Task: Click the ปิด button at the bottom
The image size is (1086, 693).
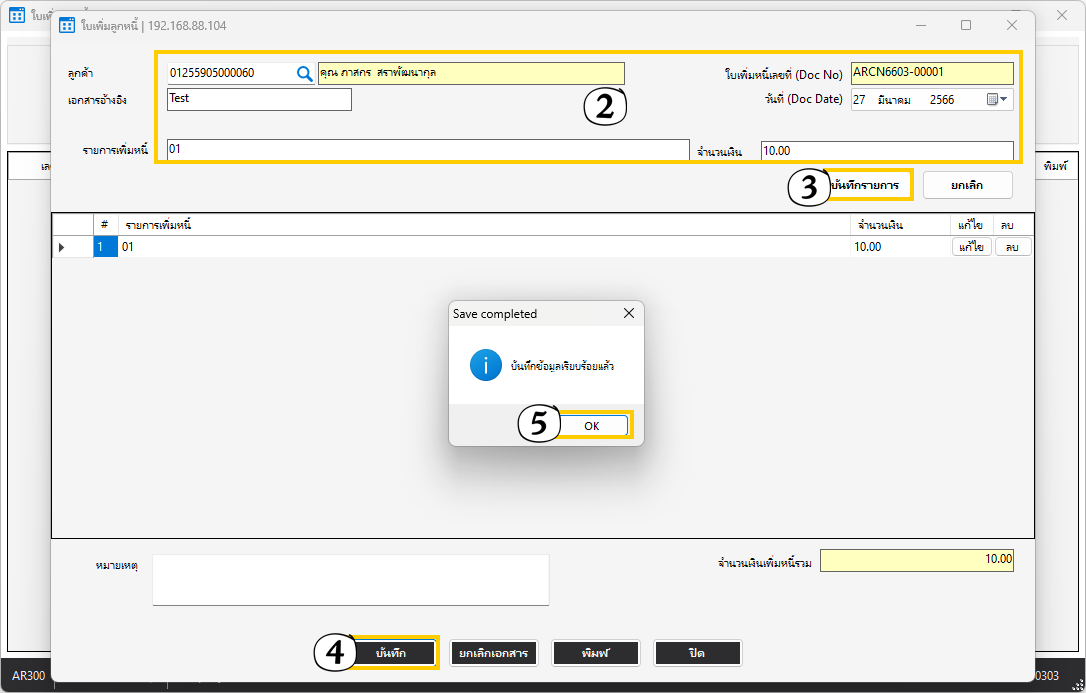Action: pyautogui.click(x=697, y=653)
